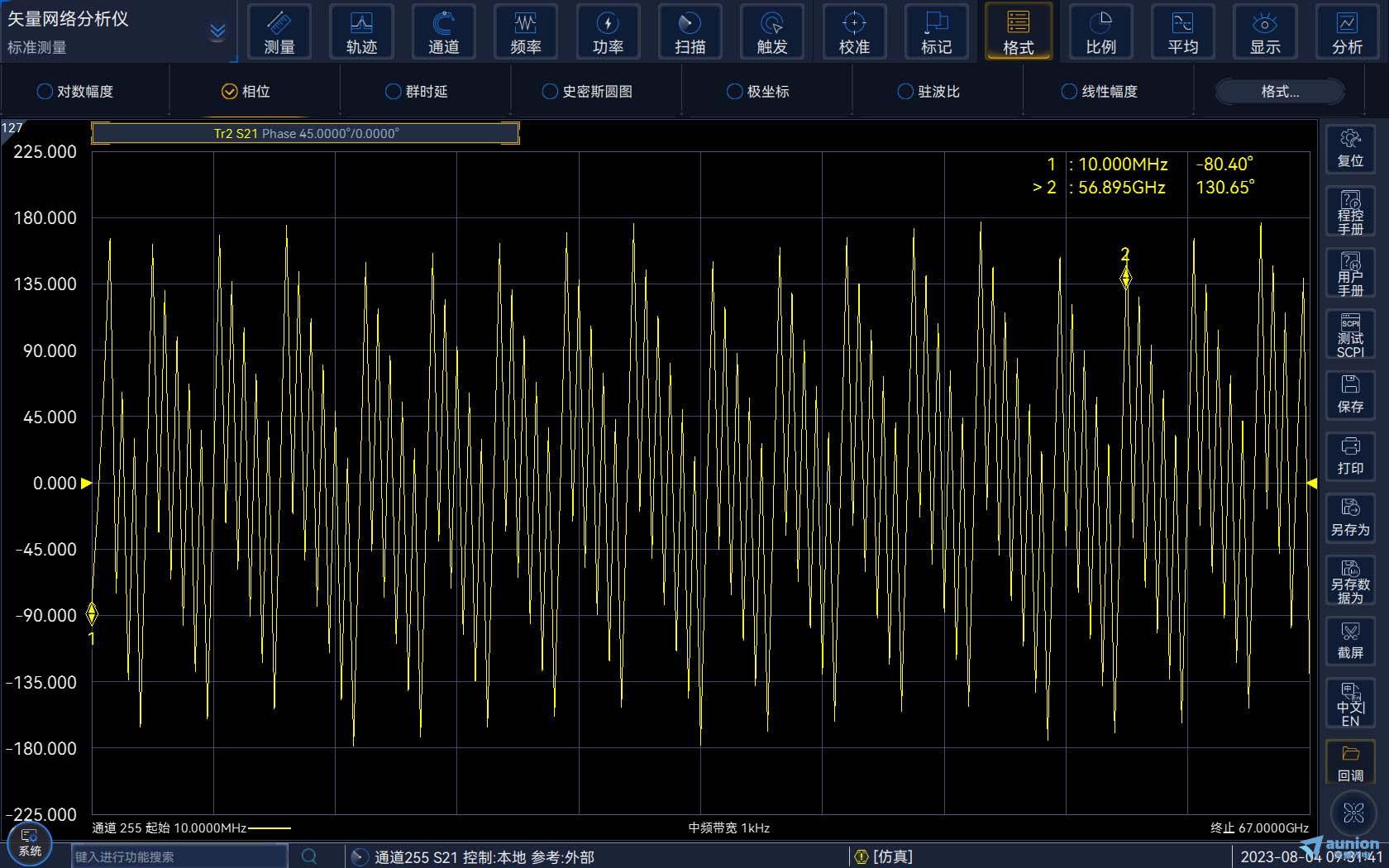Select marker 1 on the trace
Image resolution: width=1389 pixels, height=868 pixels.
point(92,614)
